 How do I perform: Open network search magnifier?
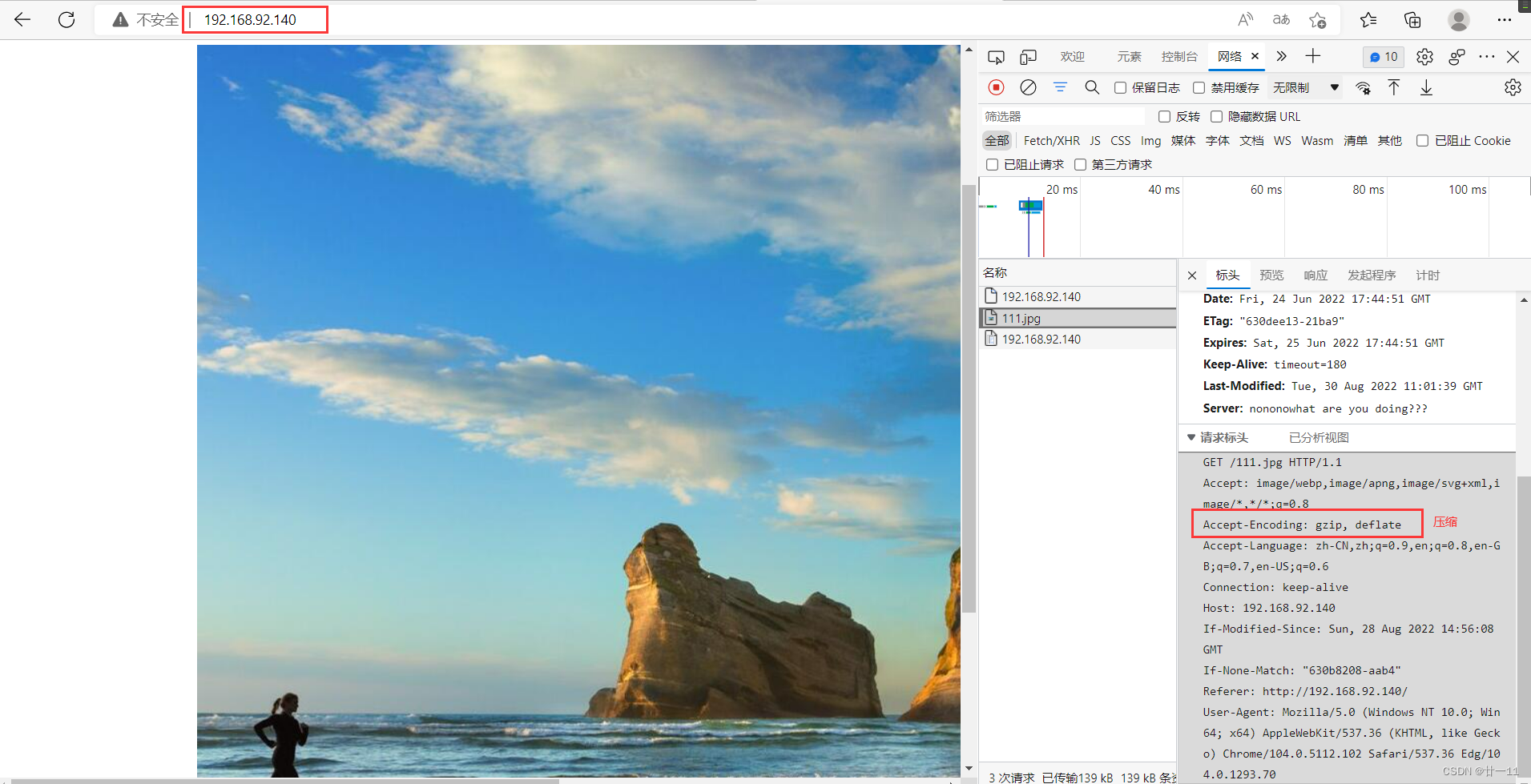(x=1092, y=87)
